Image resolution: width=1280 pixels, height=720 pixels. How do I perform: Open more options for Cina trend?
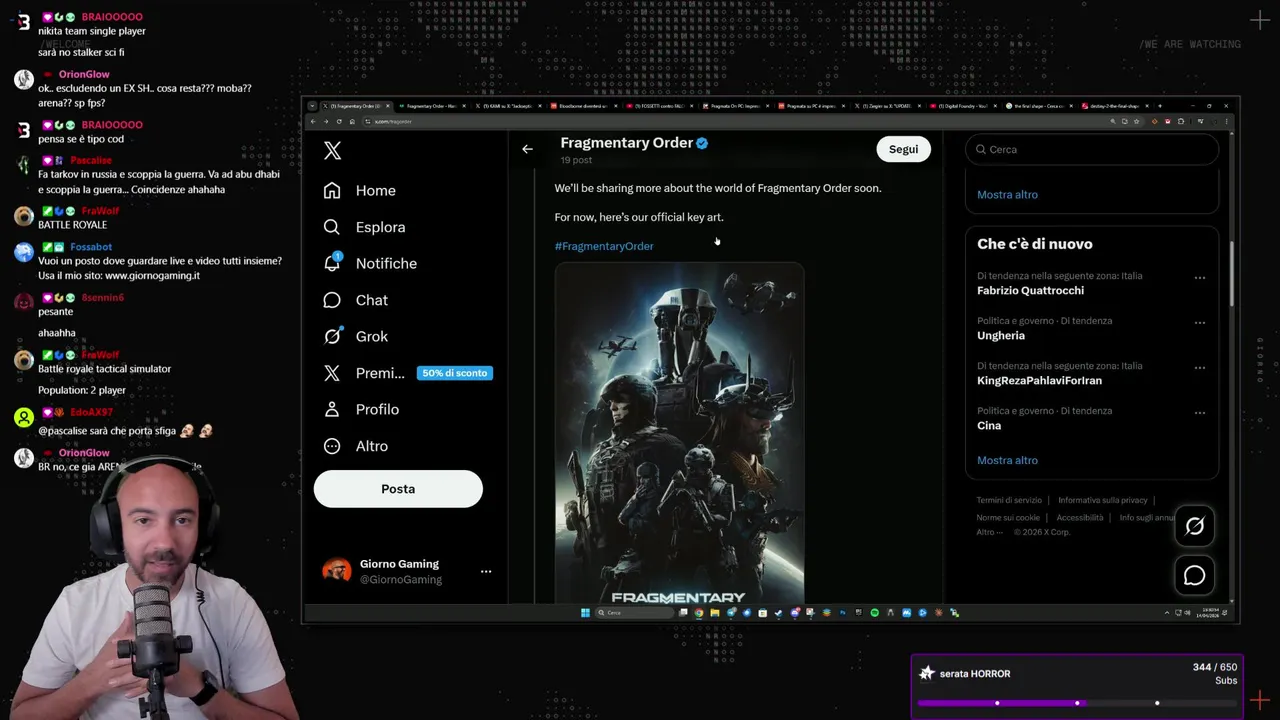[x=1199, y=413]
